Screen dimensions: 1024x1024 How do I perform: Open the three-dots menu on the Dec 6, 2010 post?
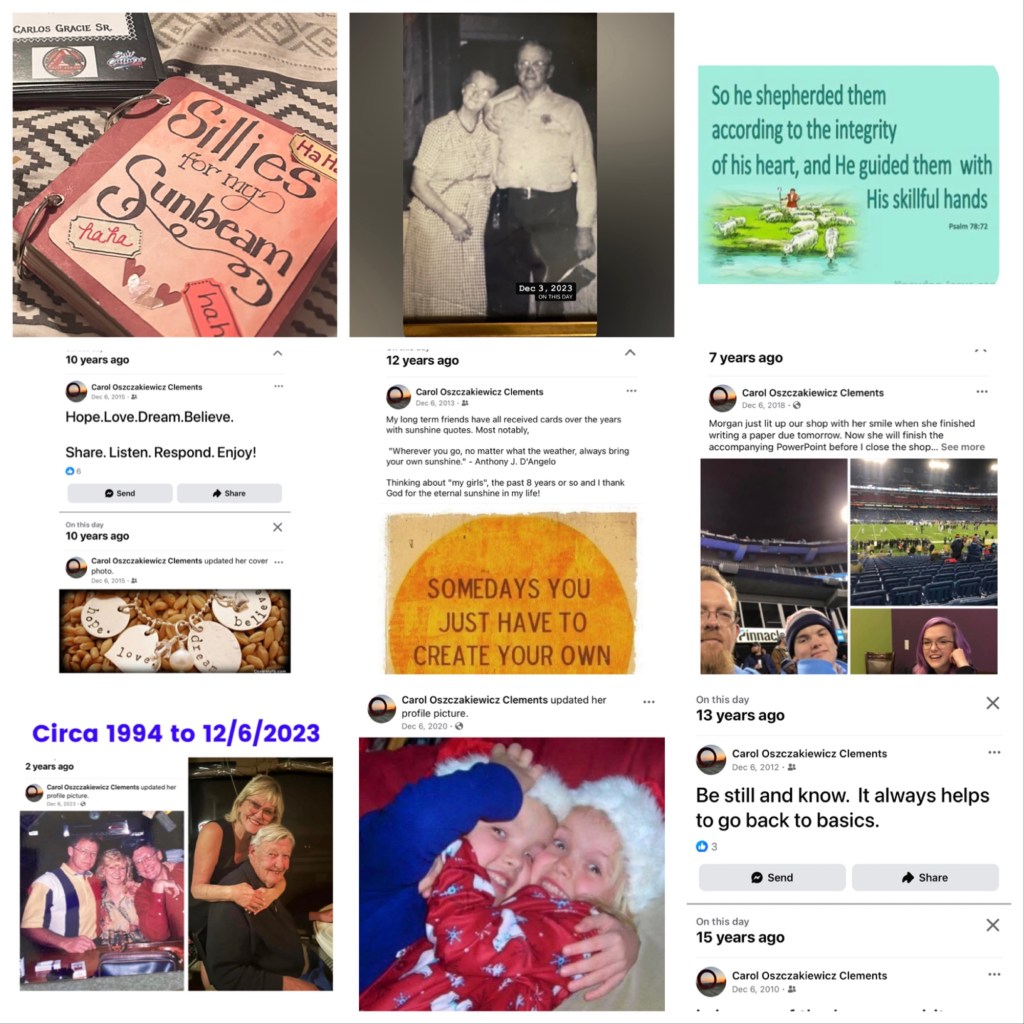(994, 974)
